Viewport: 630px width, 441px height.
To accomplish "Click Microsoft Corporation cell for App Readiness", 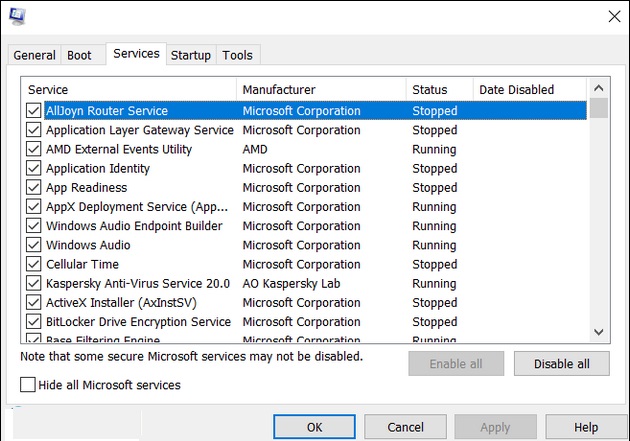I will pos(301,188).
